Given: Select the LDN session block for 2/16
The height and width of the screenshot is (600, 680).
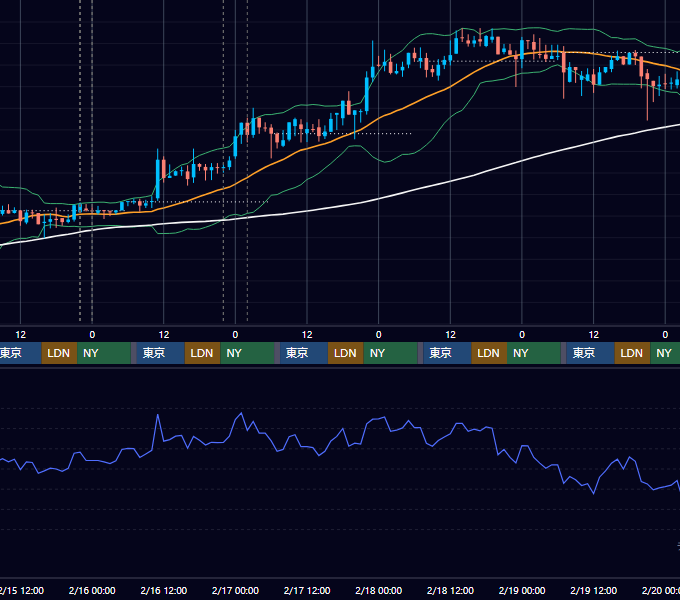Looking at the screenshot, I should tap(203, 353).
